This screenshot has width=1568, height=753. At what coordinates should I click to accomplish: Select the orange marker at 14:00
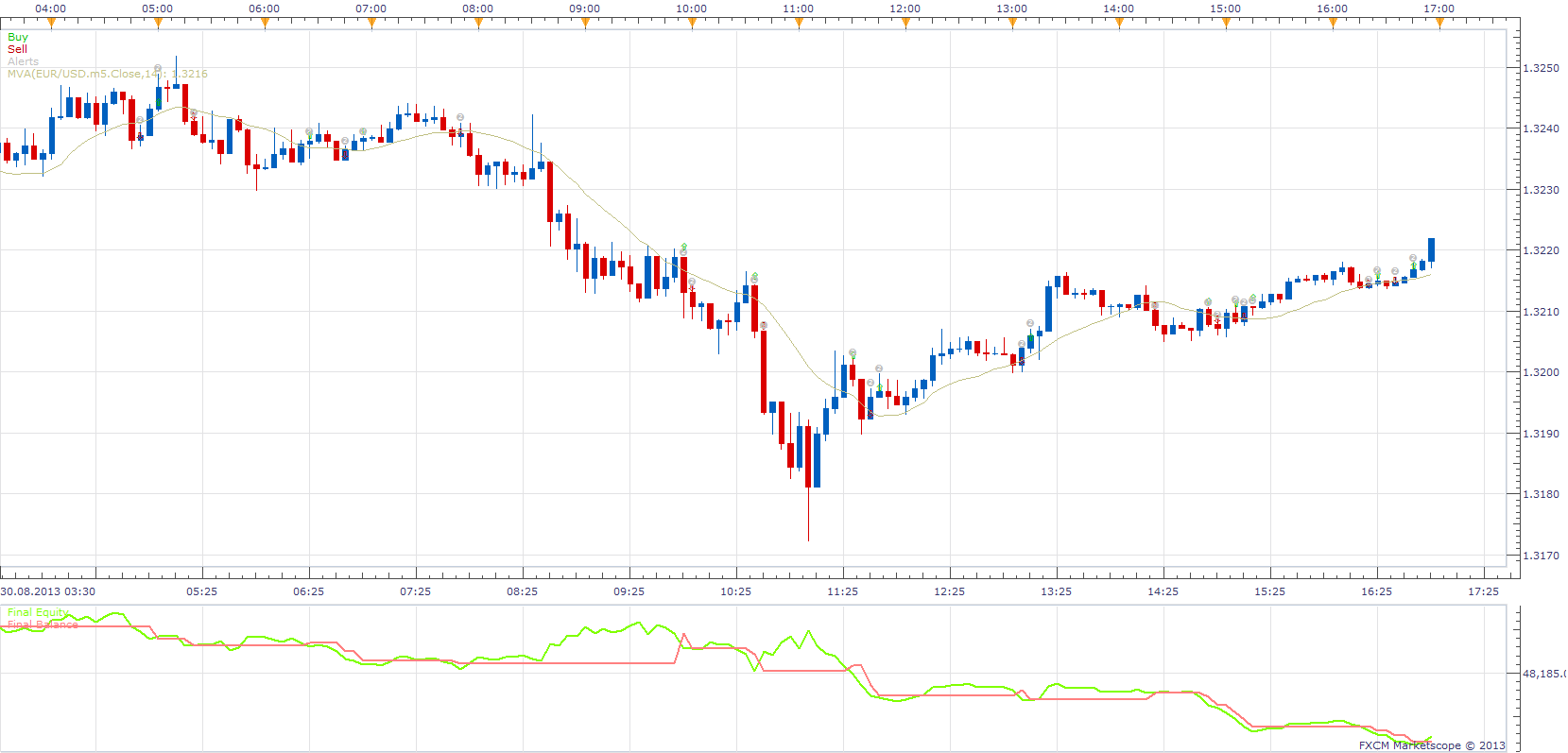click(x=1119, y=24)
